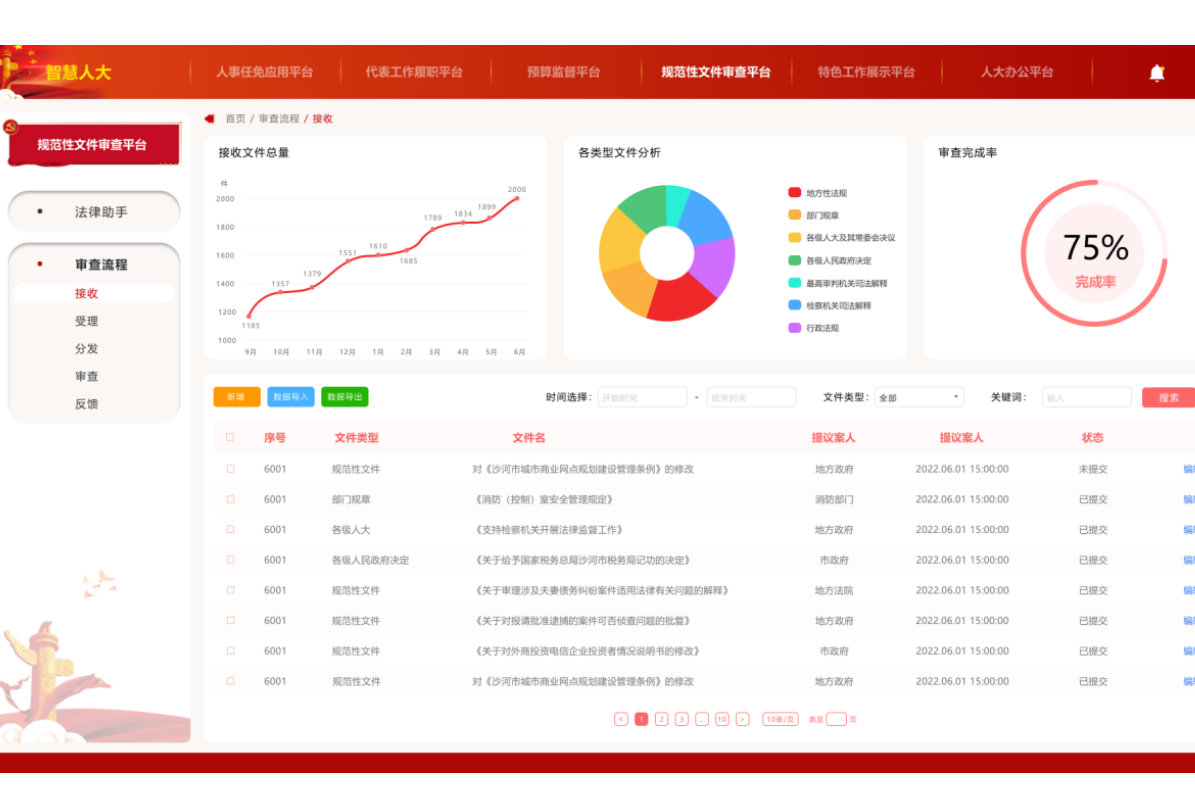
Task: Go to next page with right arrow
Action: point(742,719)
